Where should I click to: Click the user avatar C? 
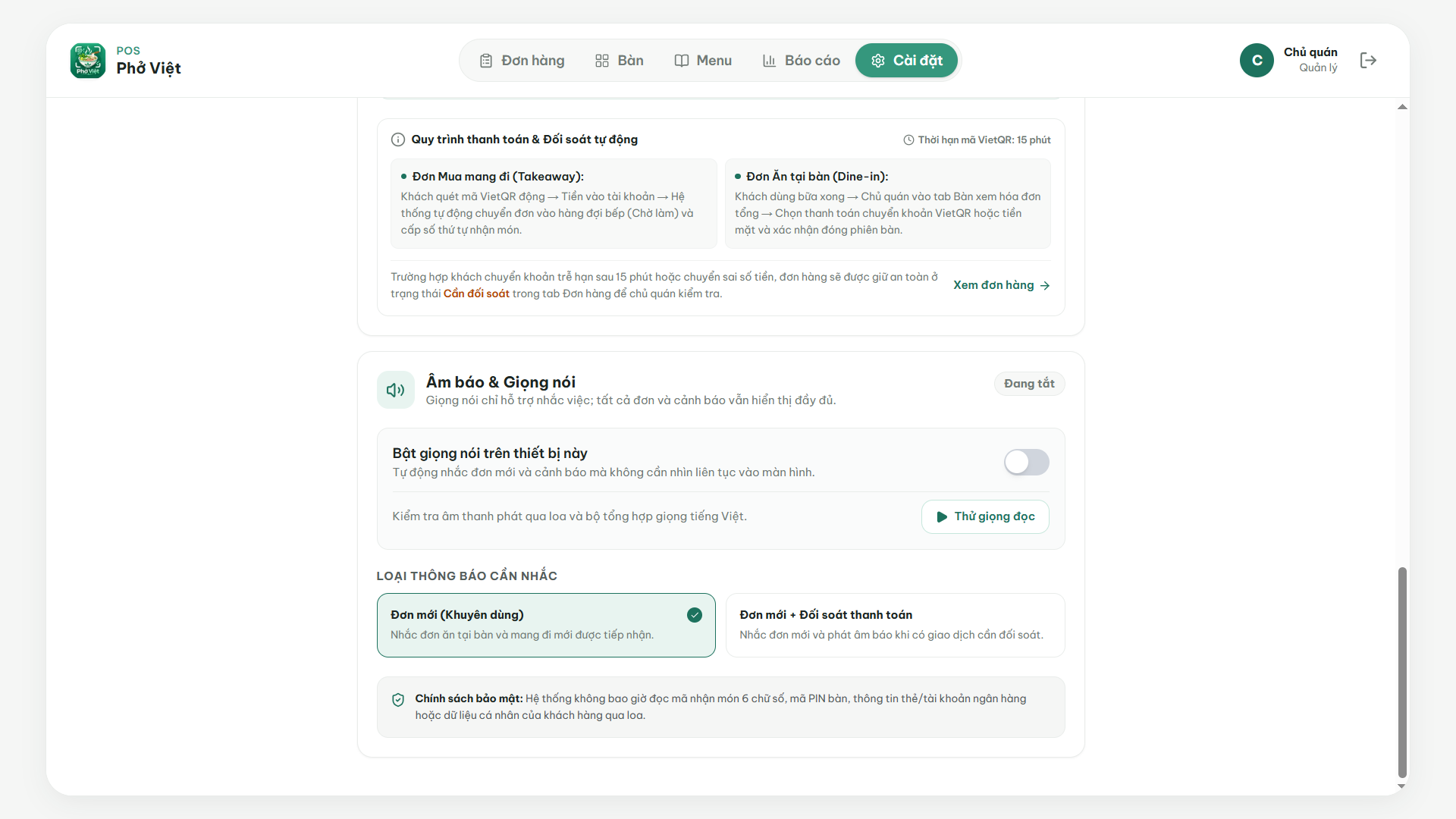[x=1257, y=61]
